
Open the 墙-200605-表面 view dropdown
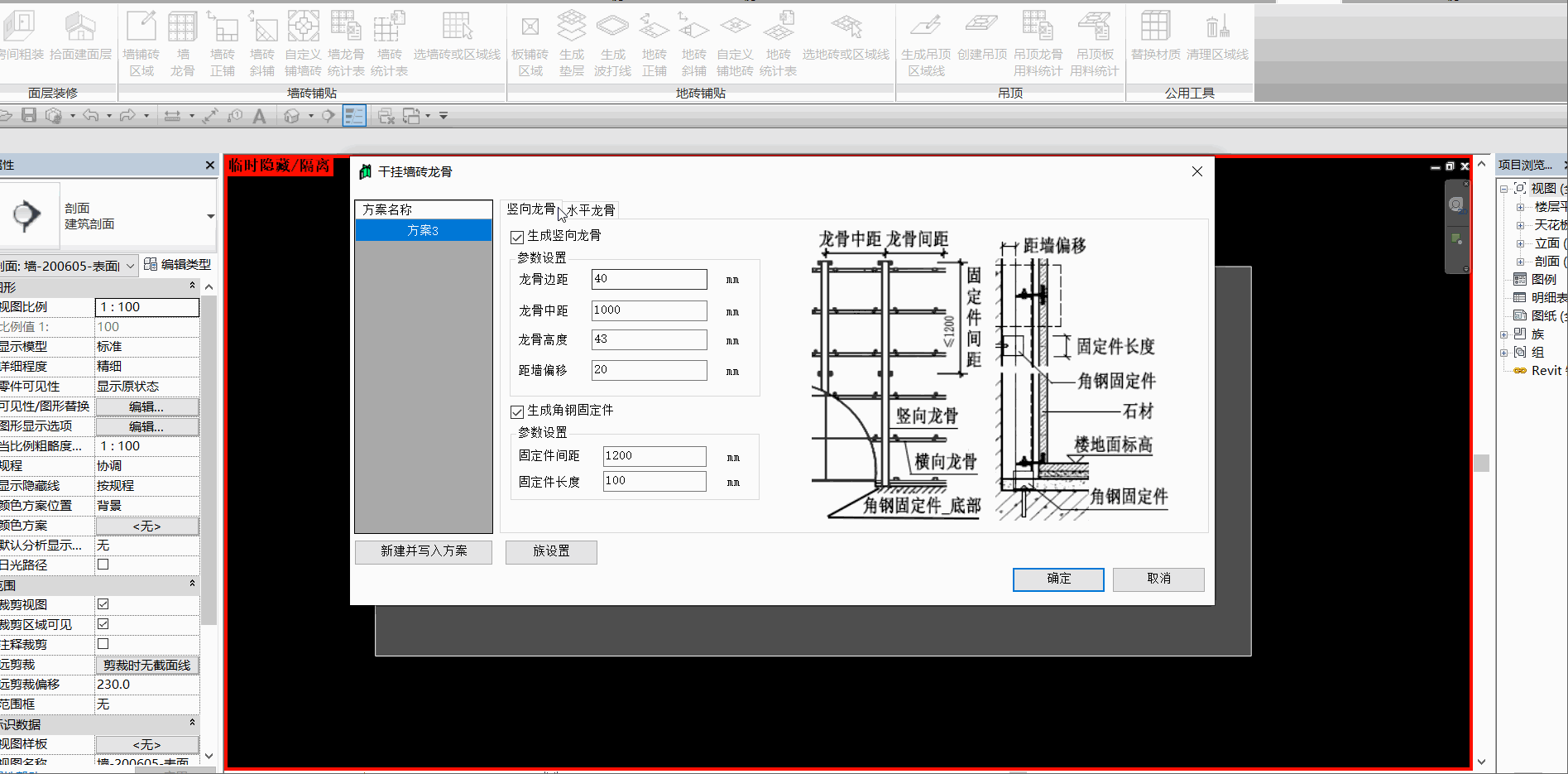pyautogui.click(x=130, y=266)
